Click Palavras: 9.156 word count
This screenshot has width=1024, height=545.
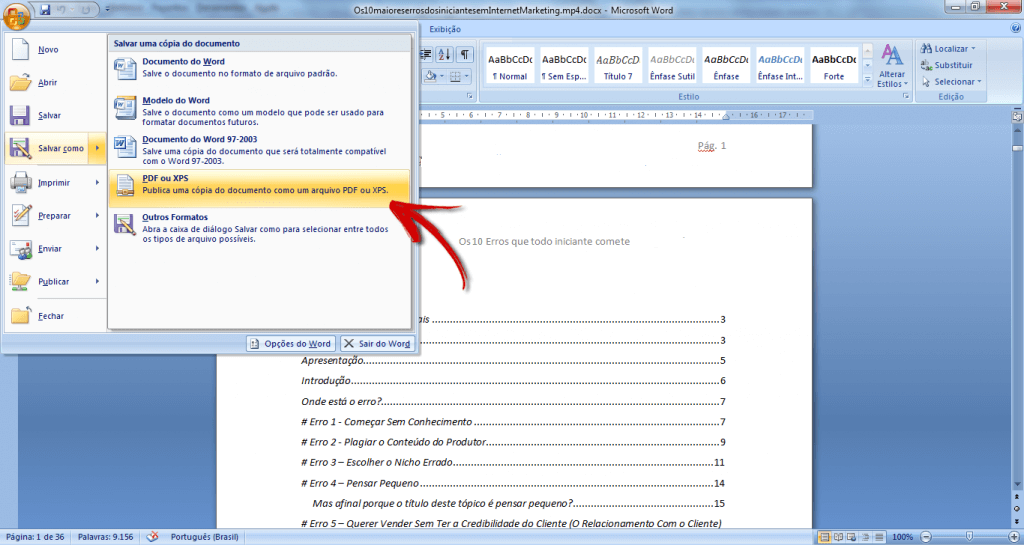click(105, 537)
